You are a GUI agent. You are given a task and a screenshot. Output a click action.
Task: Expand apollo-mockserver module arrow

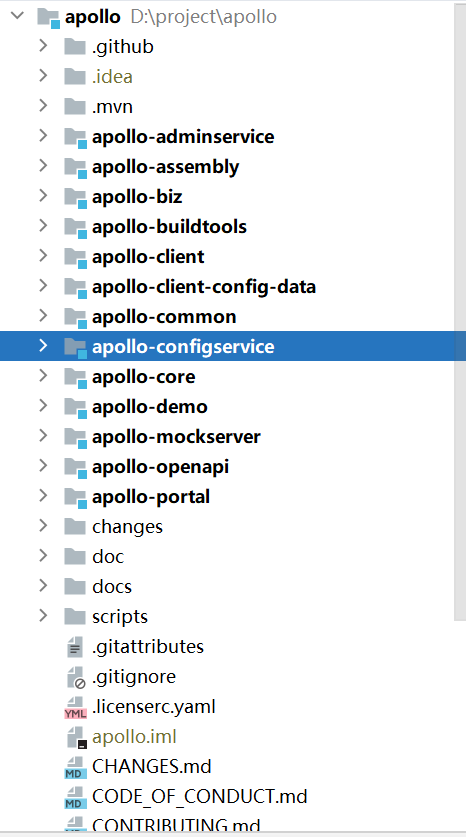click(x=43, y=436)
